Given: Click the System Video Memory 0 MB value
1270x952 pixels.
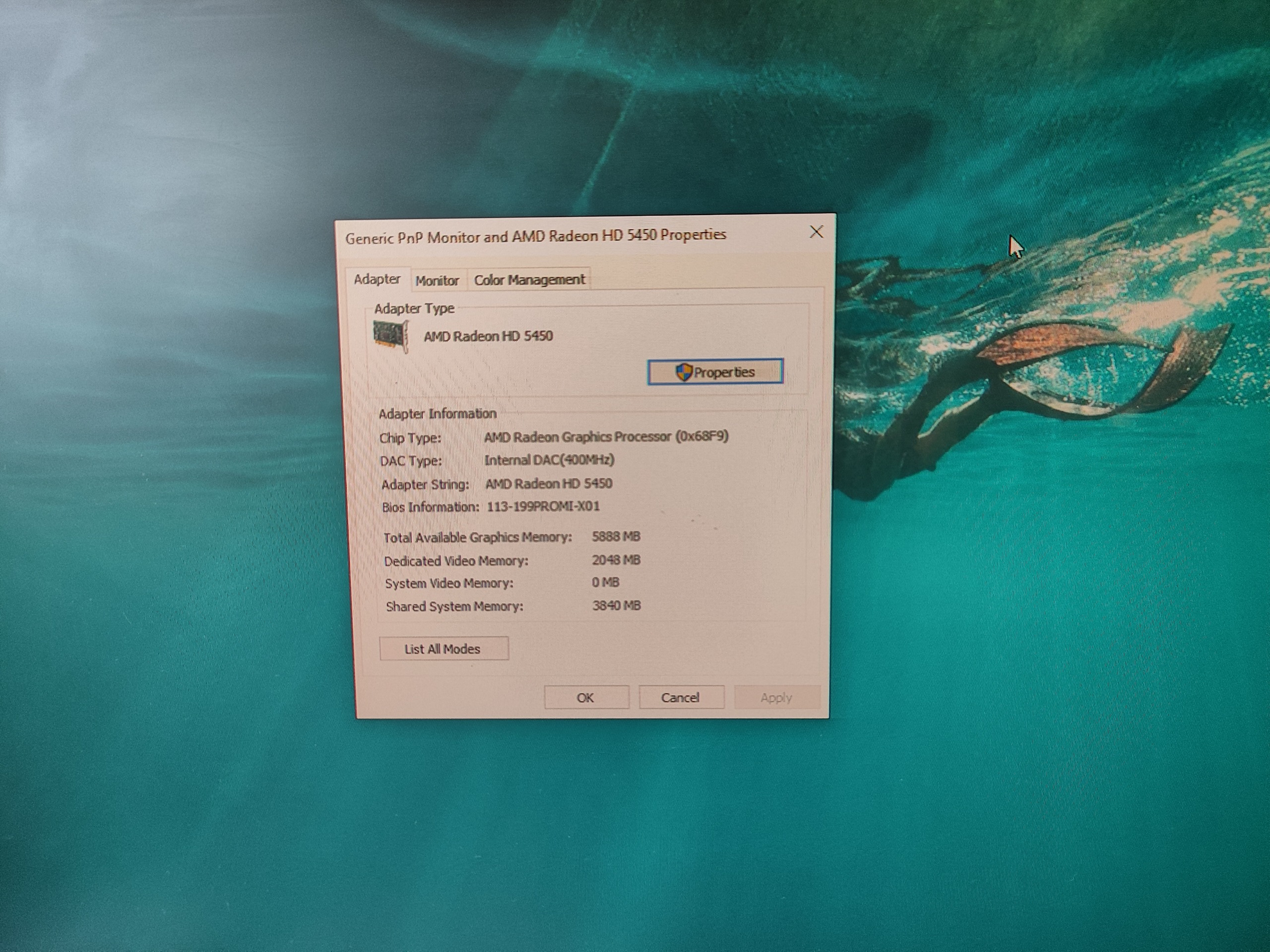Looking at the screenshot, I should [x=605, y=583].
